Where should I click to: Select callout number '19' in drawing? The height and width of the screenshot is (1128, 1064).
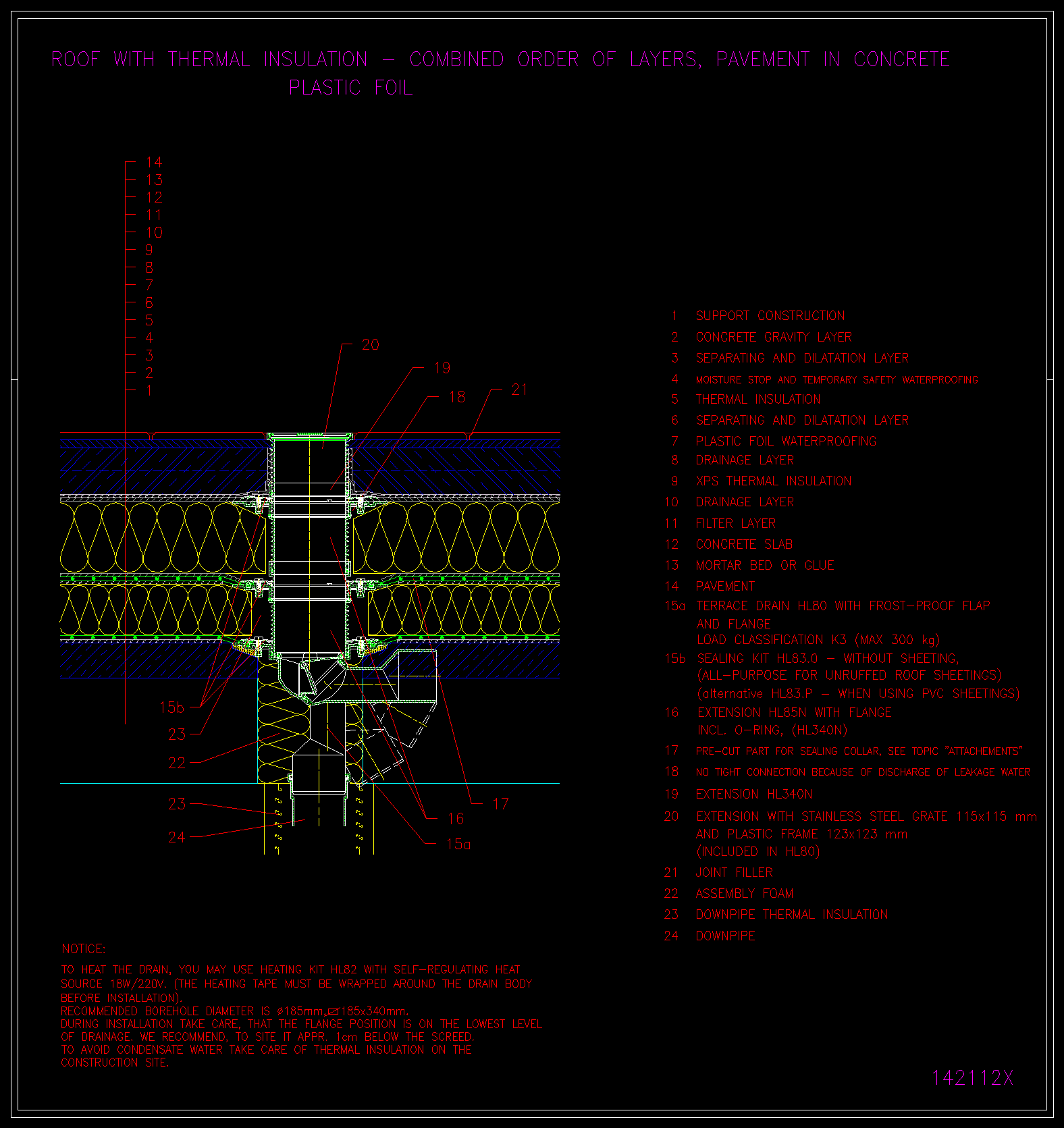442,369
